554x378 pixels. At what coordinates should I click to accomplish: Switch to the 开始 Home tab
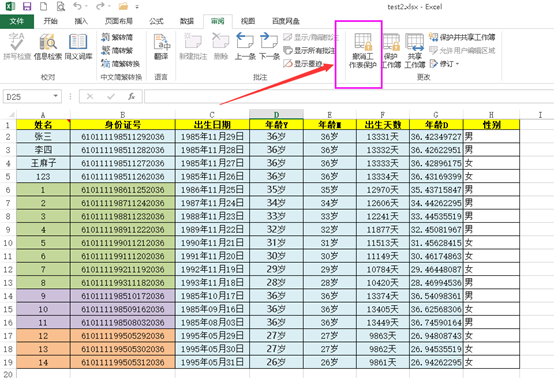click(x=50, y=21)
